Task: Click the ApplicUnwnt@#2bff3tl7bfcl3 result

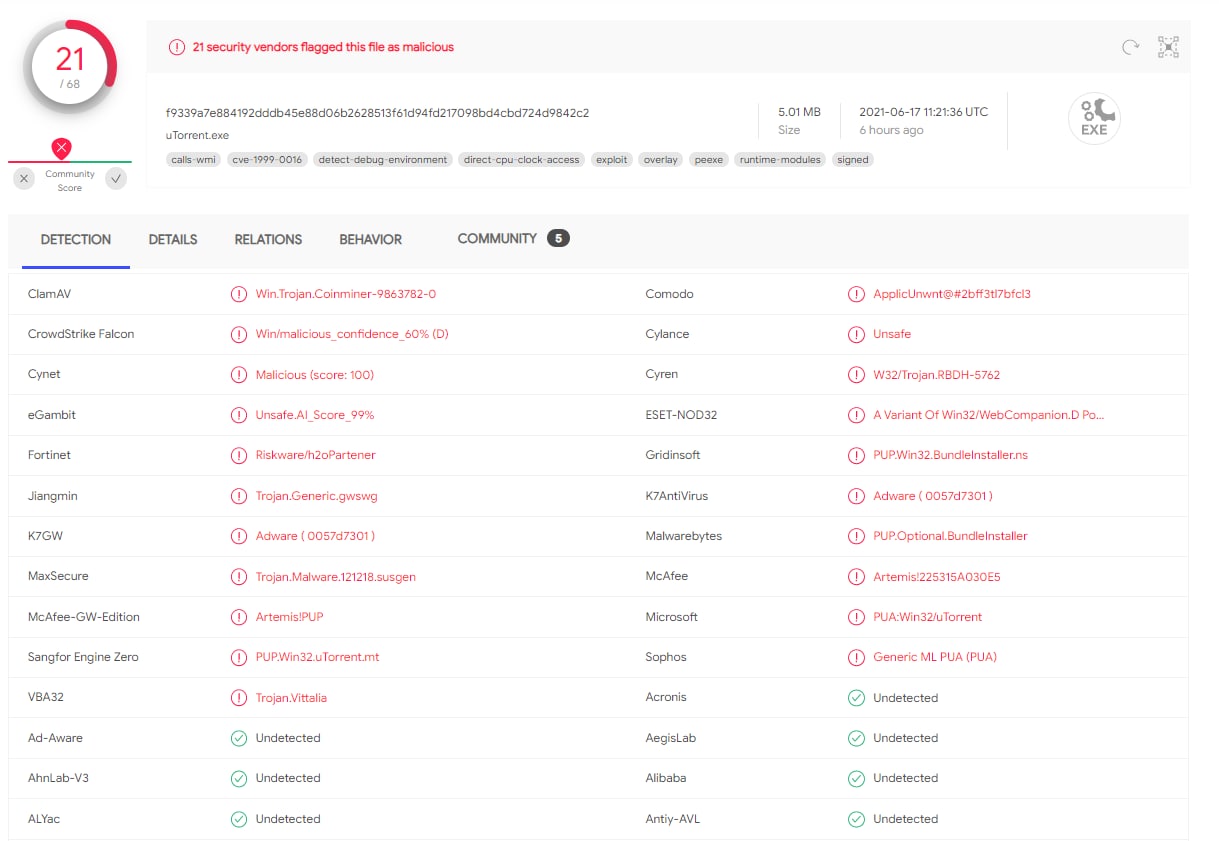Action: [x=952, y=294]
